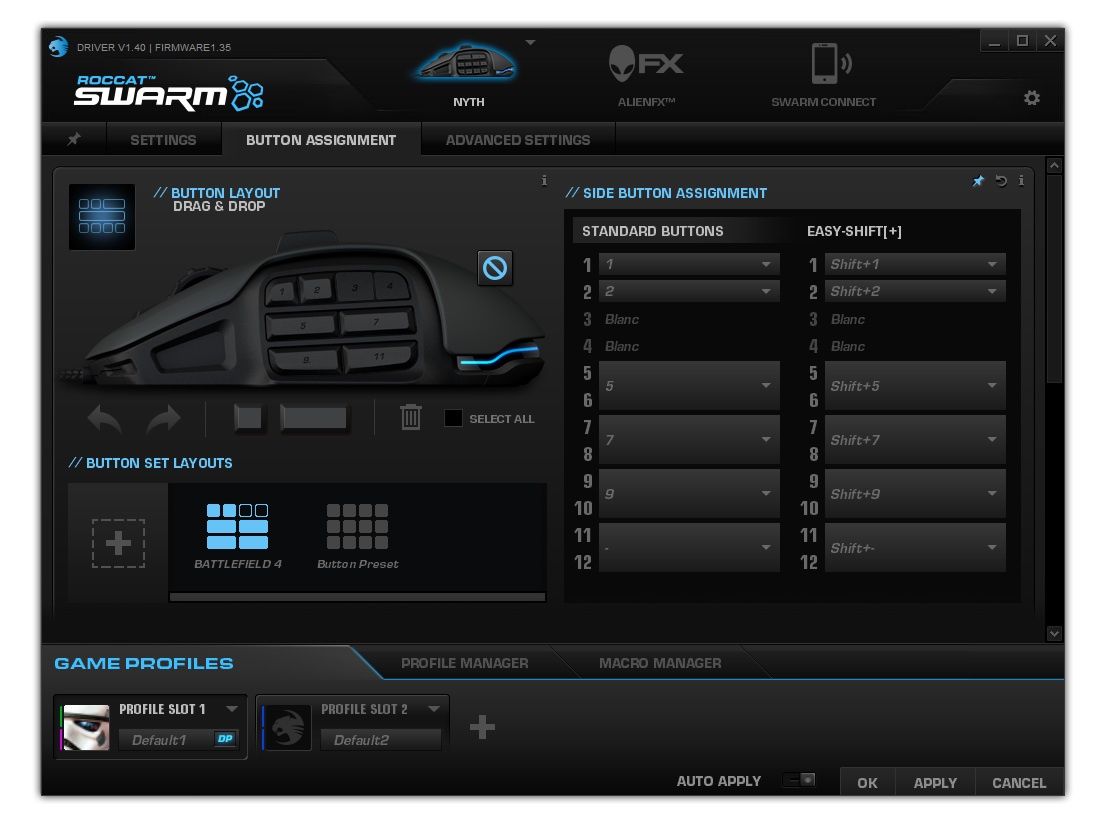Toggle the Auto Apply switch
The image size is (1111, 834).
pos(799,780)
